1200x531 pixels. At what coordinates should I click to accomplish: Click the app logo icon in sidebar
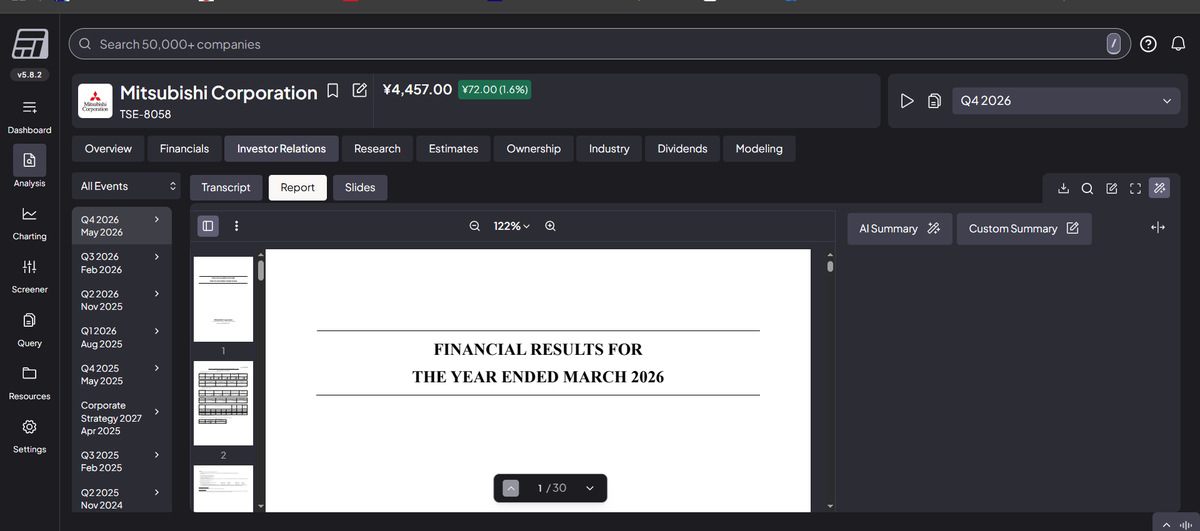tap(30, 43)
